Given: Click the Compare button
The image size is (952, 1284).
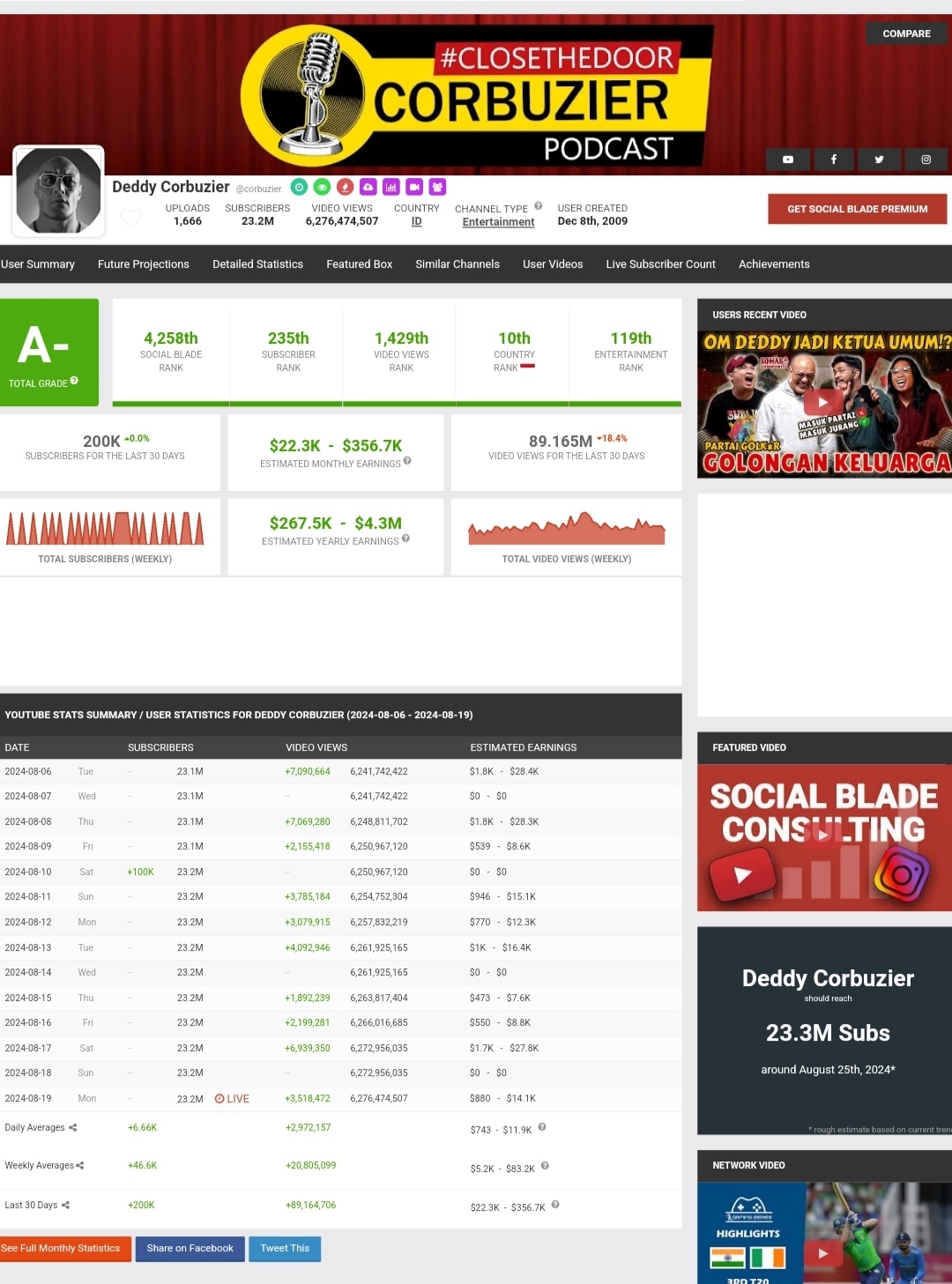Looking at the screenshot, I should (906, 33).
